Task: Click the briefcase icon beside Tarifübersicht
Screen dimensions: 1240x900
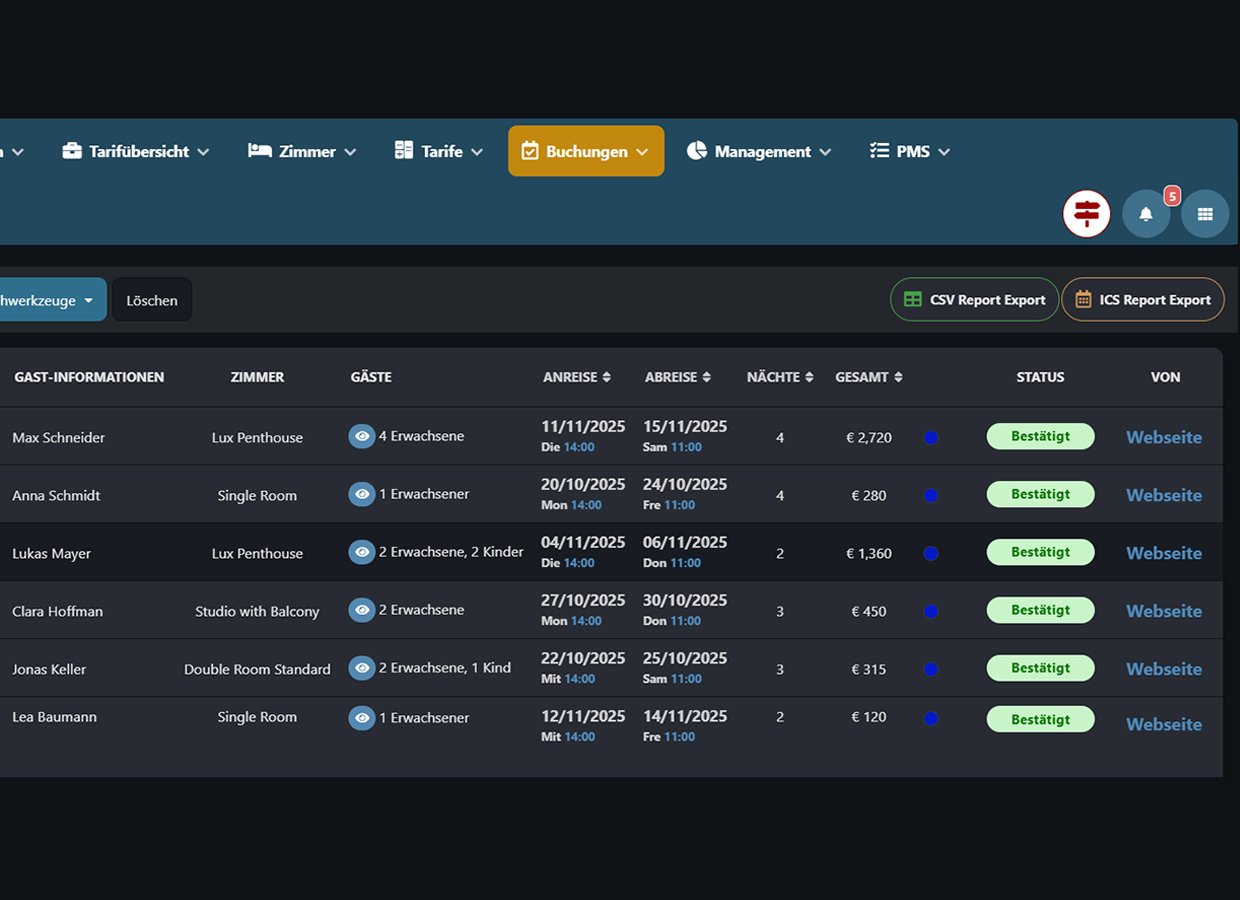Action: [x=72, y=151]
